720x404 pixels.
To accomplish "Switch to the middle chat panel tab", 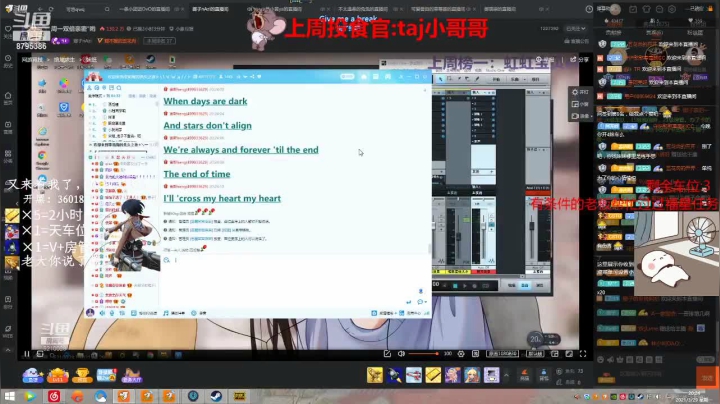I will point(654,33).
